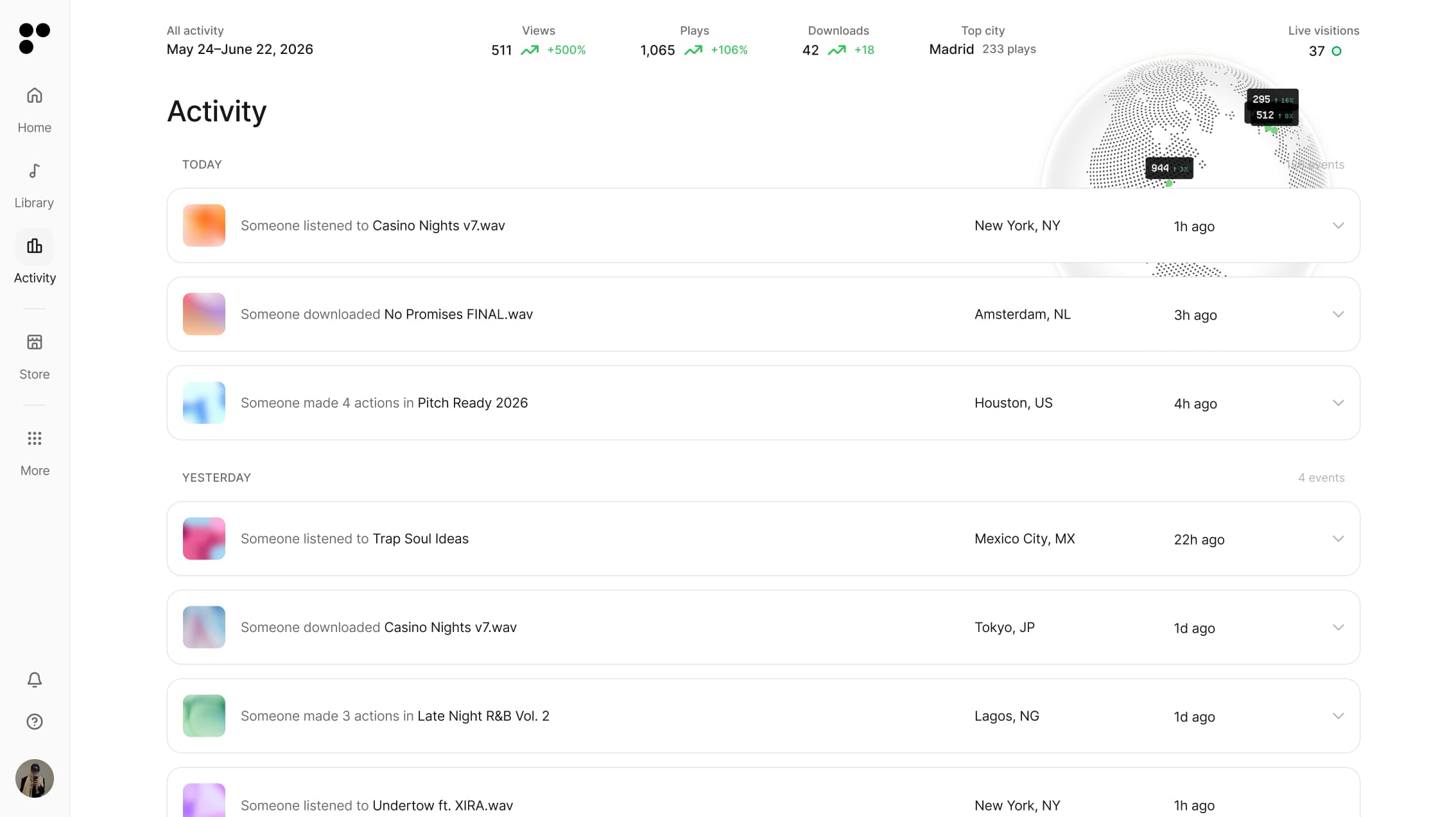Click the May 24–June 22, 2026 date range
This screenshot has height=817, width=1456.
(239, 49)
